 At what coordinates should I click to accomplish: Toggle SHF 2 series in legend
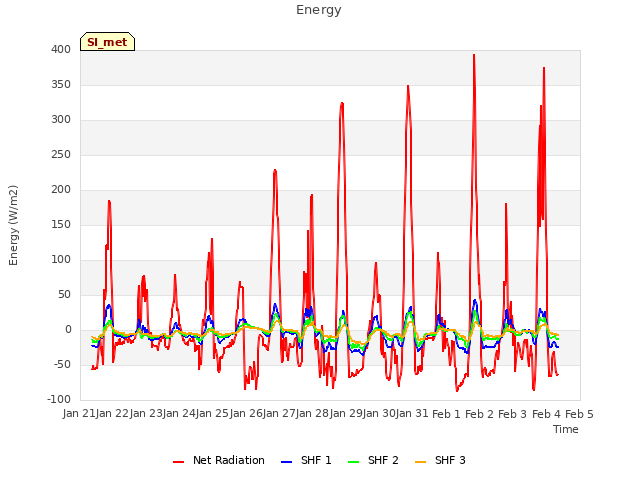tap(373, 460)
